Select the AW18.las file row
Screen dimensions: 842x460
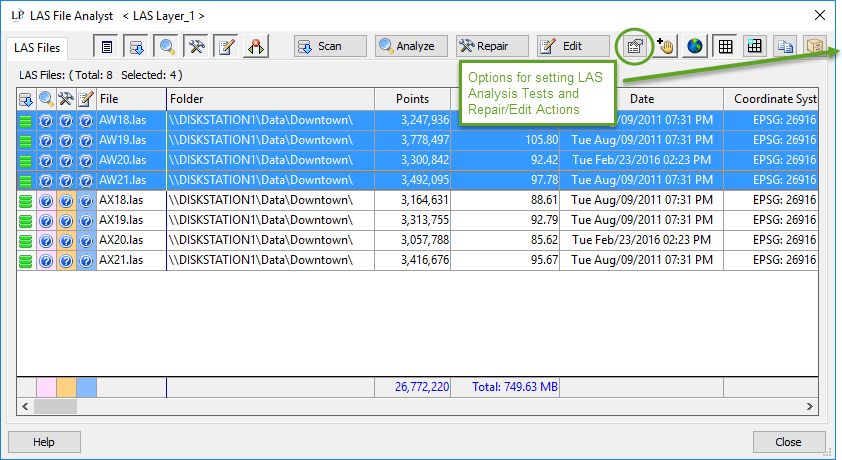click(x=417, y=120)
